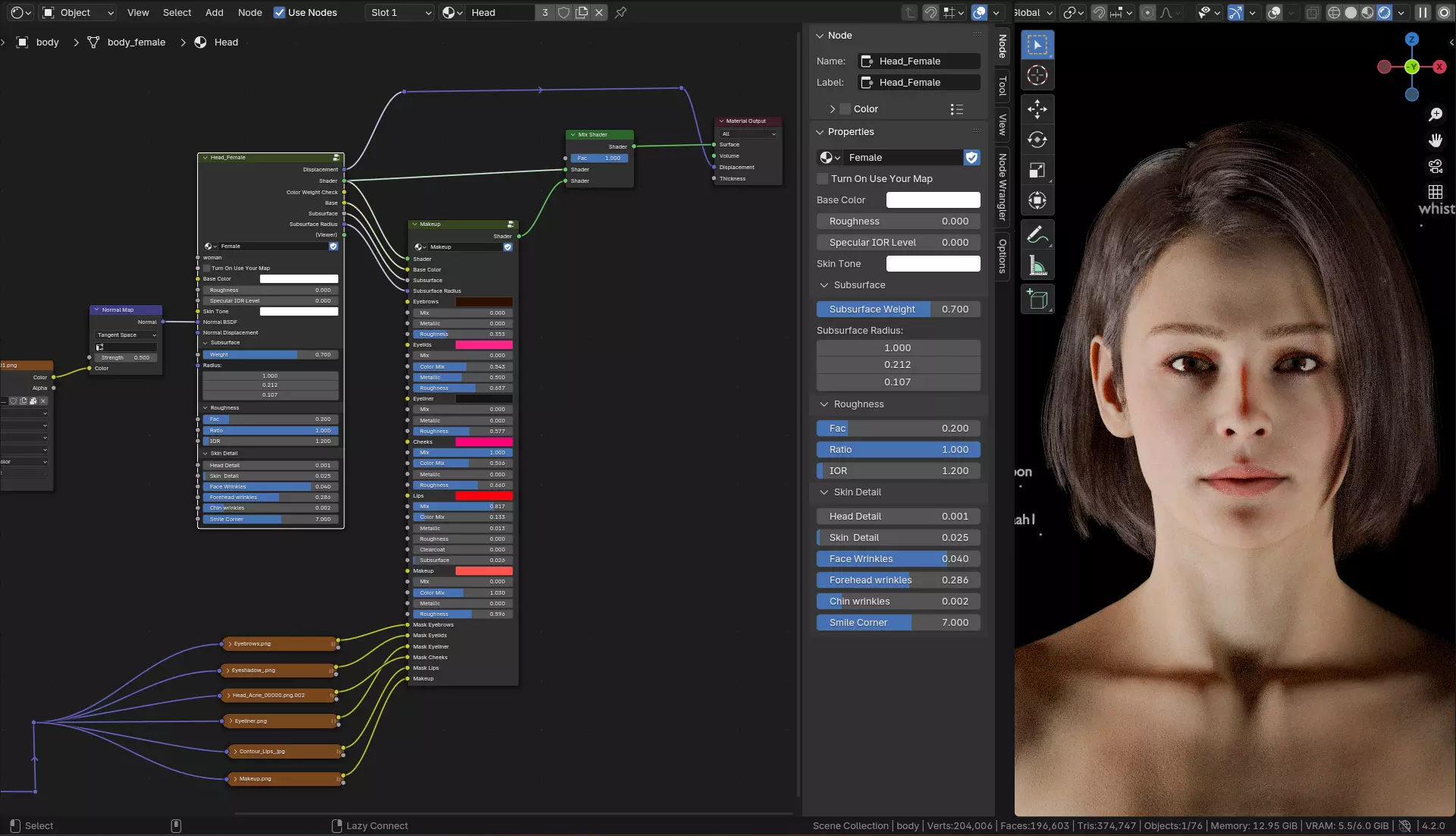Click the pan view hand icon
1456x836 pixels.
(1435, 140)
